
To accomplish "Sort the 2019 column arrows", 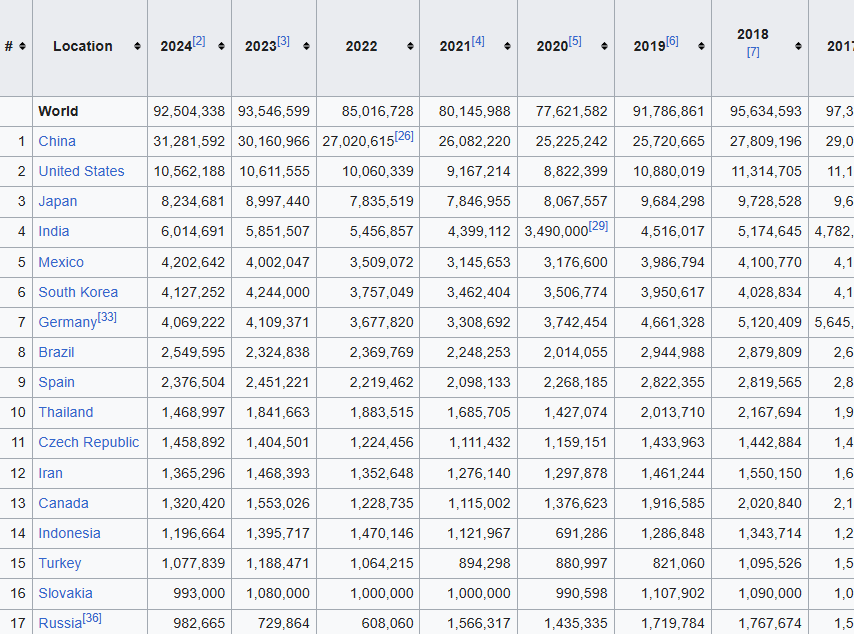I will [x=701, y=46].
